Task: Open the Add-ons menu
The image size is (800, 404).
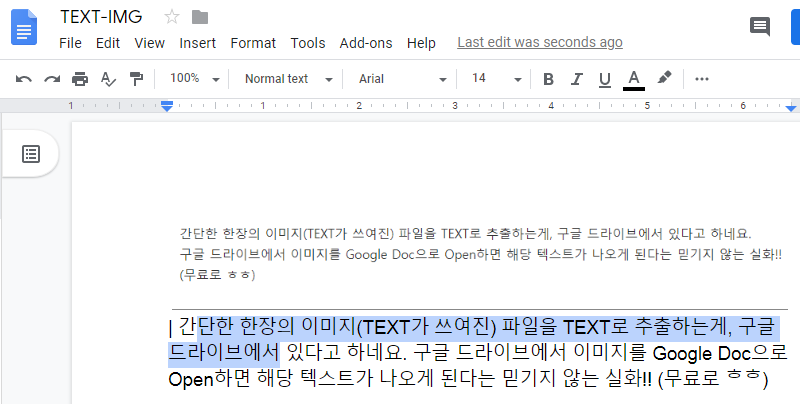Action: (366, 43)
